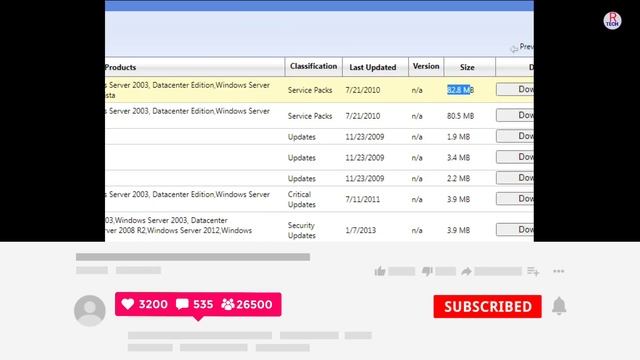Click Download button for 1.9 MB row
Viewport: 640px width, 360px height.
pyautogui.click(x=515, y=136)
